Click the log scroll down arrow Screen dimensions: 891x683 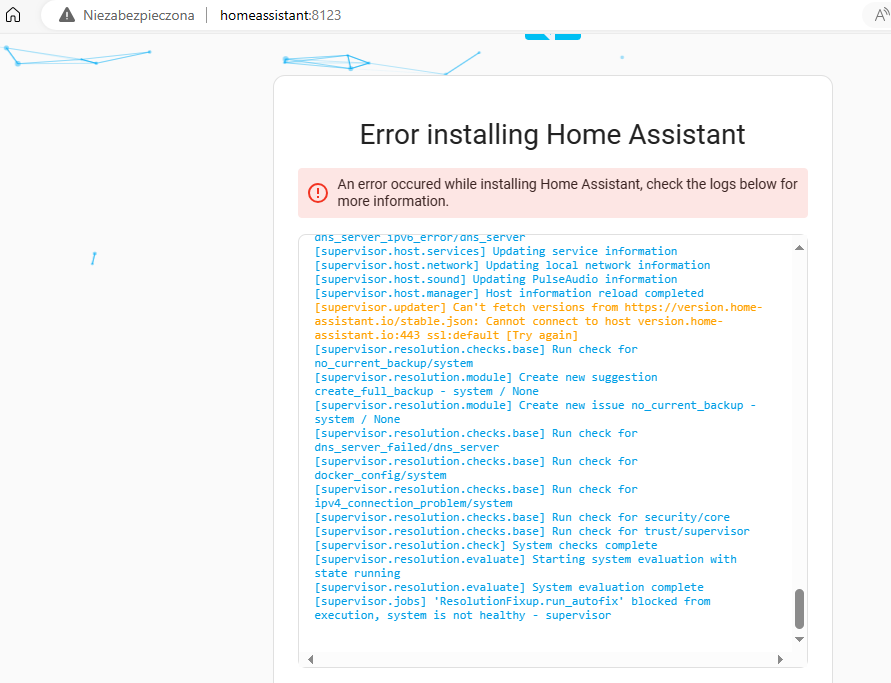[799, 639]
